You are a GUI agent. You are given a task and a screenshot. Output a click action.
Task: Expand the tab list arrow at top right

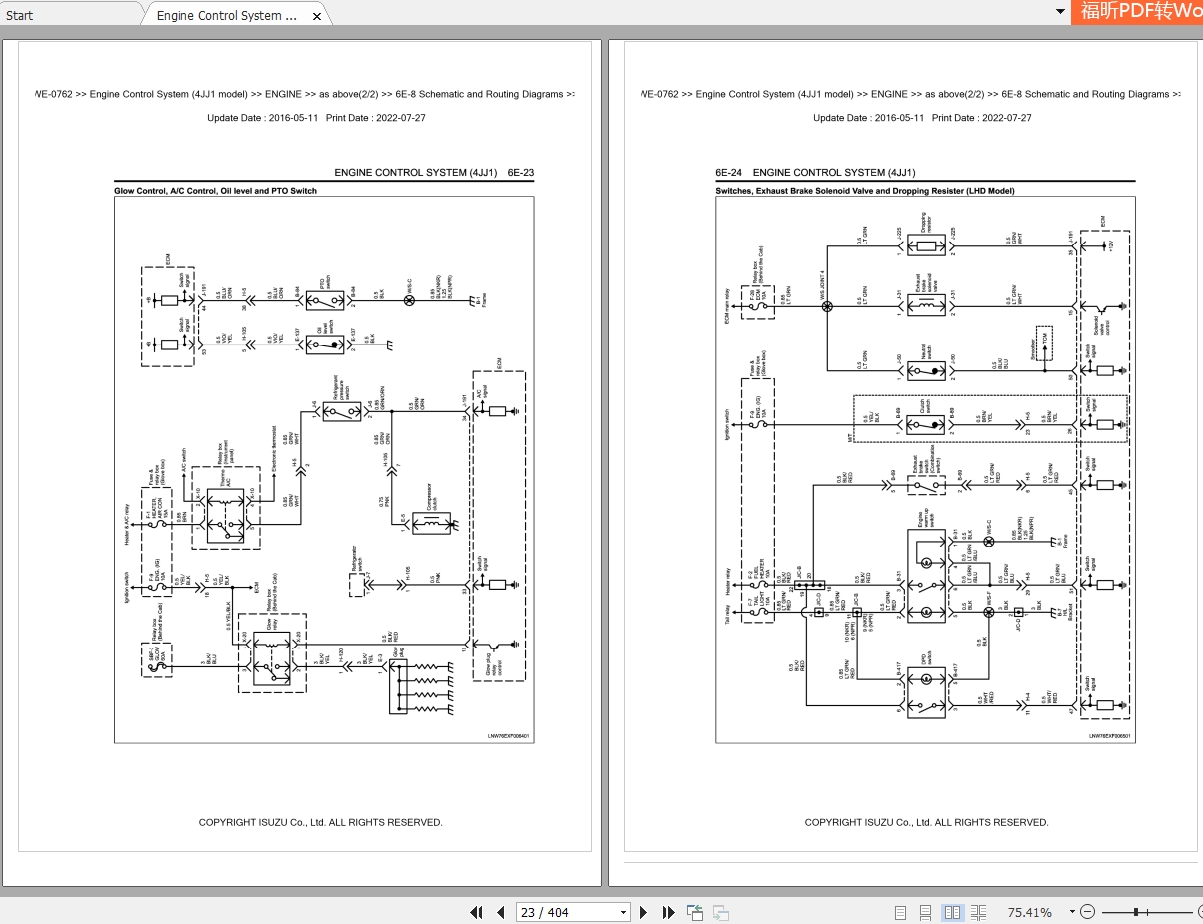click(1061, 12)
